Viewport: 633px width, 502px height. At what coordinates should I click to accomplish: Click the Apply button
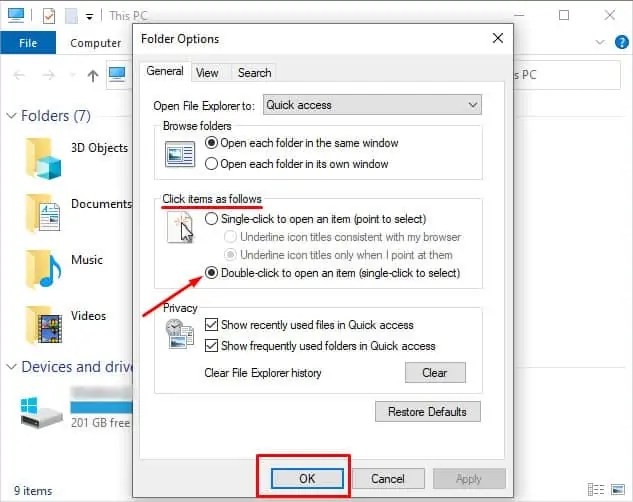tap(469, 479)
